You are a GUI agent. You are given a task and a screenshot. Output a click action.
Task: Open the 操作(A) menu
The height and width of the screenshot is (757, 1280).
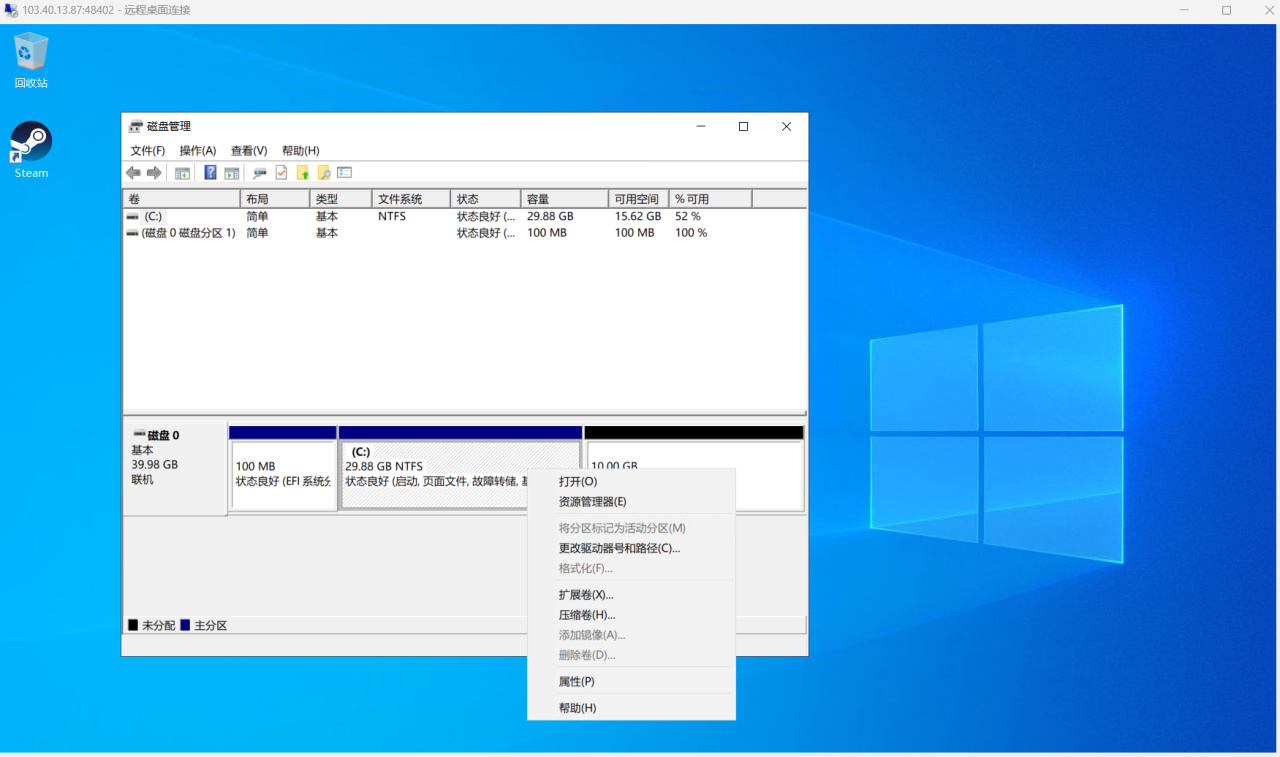point(197,151)
